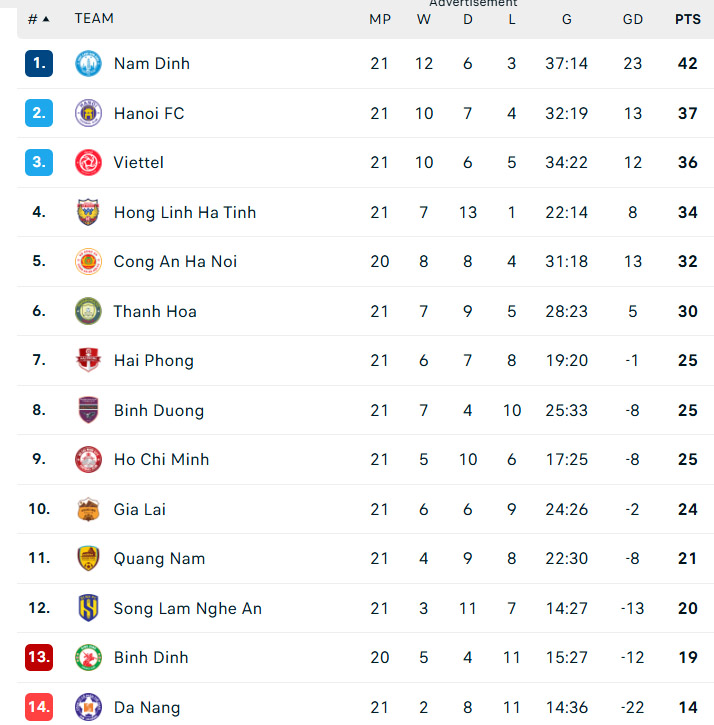This screenshot has width=714, height=725.
Task: Click the Hong Linh Ha Tinh crest
Action: point(88,212)
